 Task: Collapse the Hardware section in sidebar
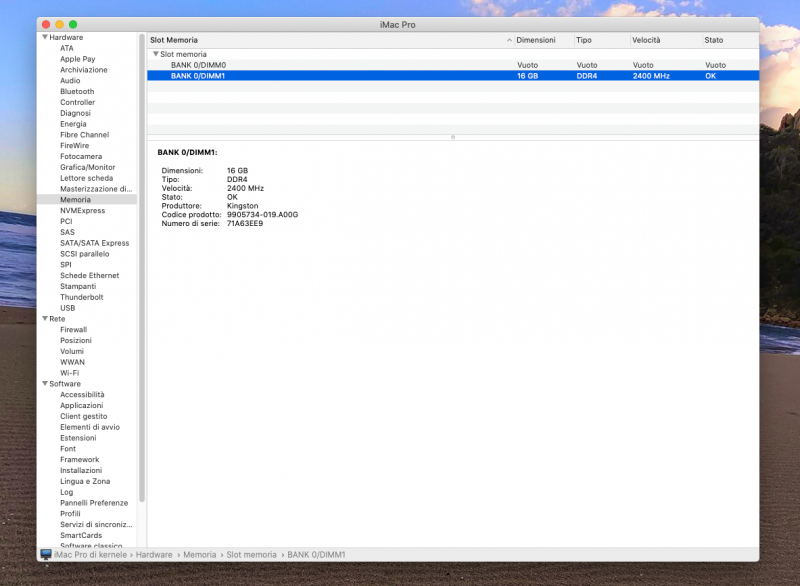click(x=44, y=37)
